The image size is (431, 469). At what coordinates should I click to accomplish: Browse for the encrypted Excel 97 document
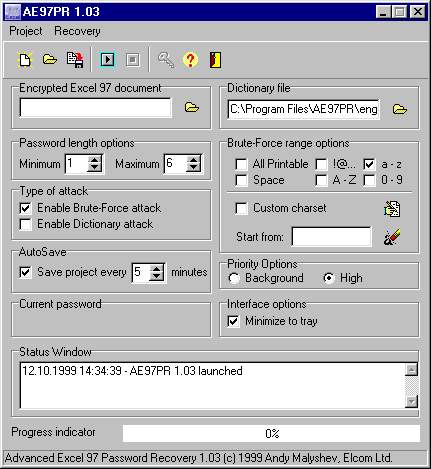[x=192, y=107]
